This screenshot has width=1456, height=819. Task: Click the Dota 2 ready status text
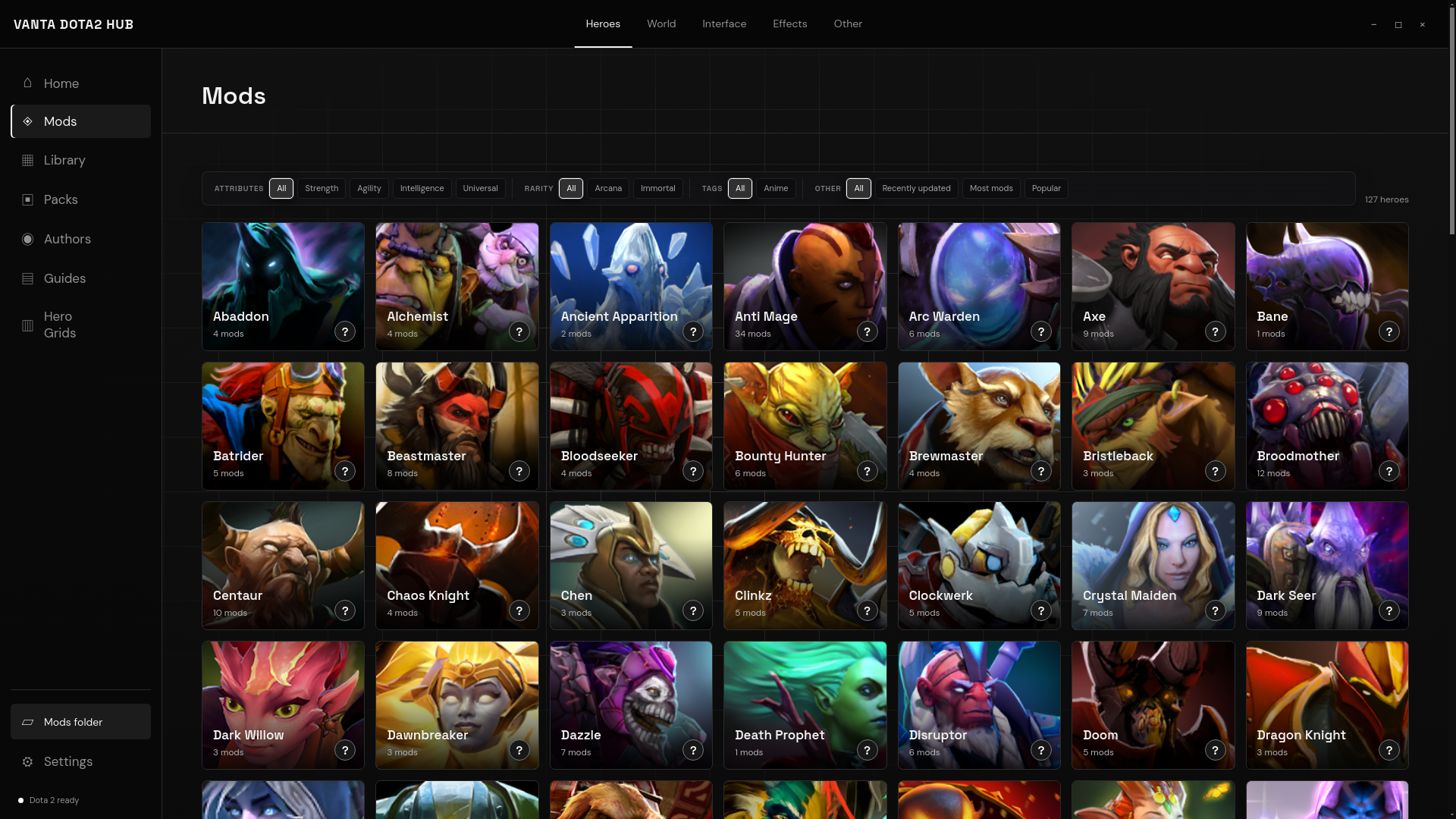(54, 800)
